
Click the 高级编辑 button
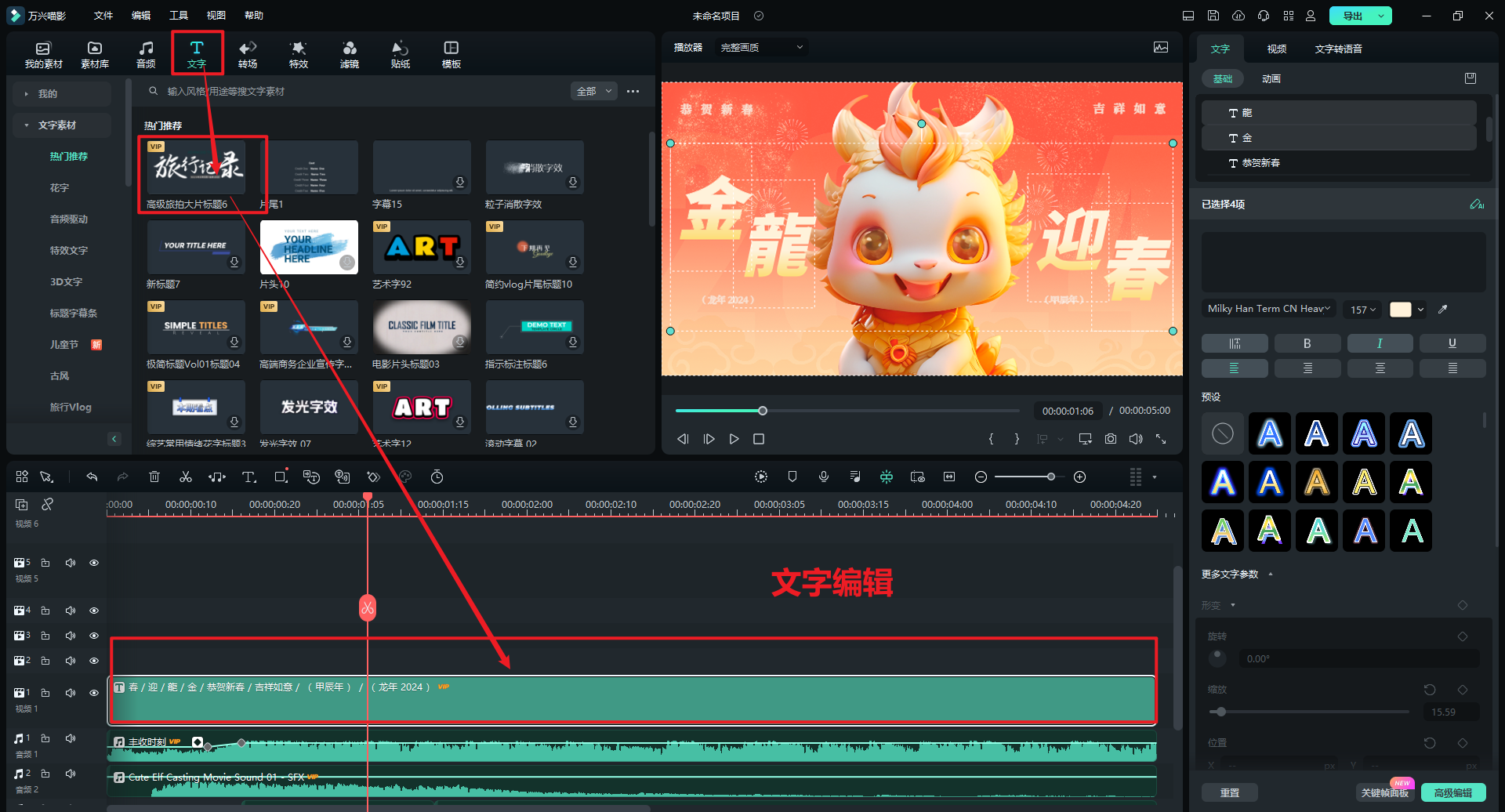pos(1452,792)
